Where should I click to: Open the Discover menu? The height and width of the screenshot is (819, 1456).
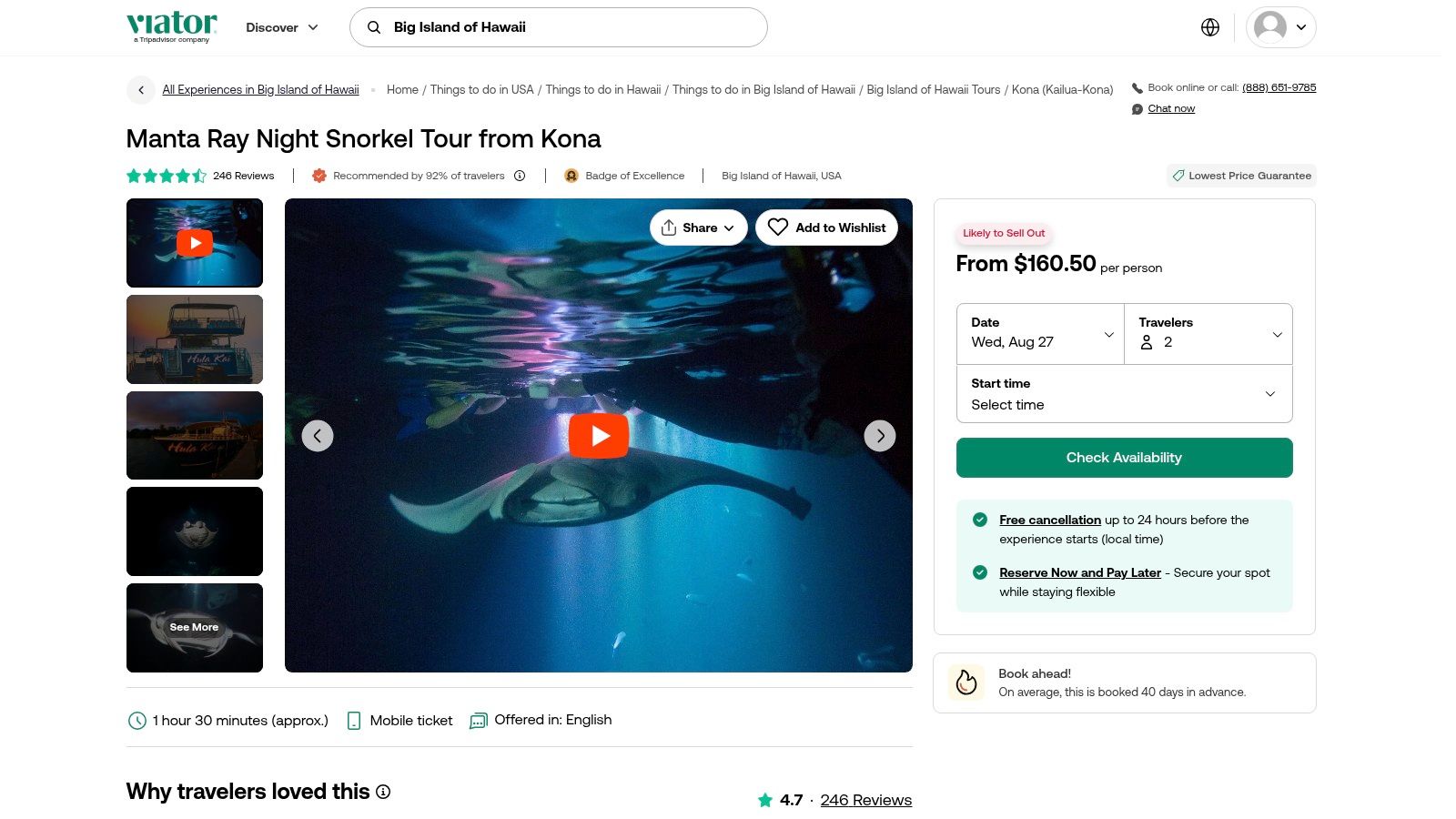click(x=281, y=27)
